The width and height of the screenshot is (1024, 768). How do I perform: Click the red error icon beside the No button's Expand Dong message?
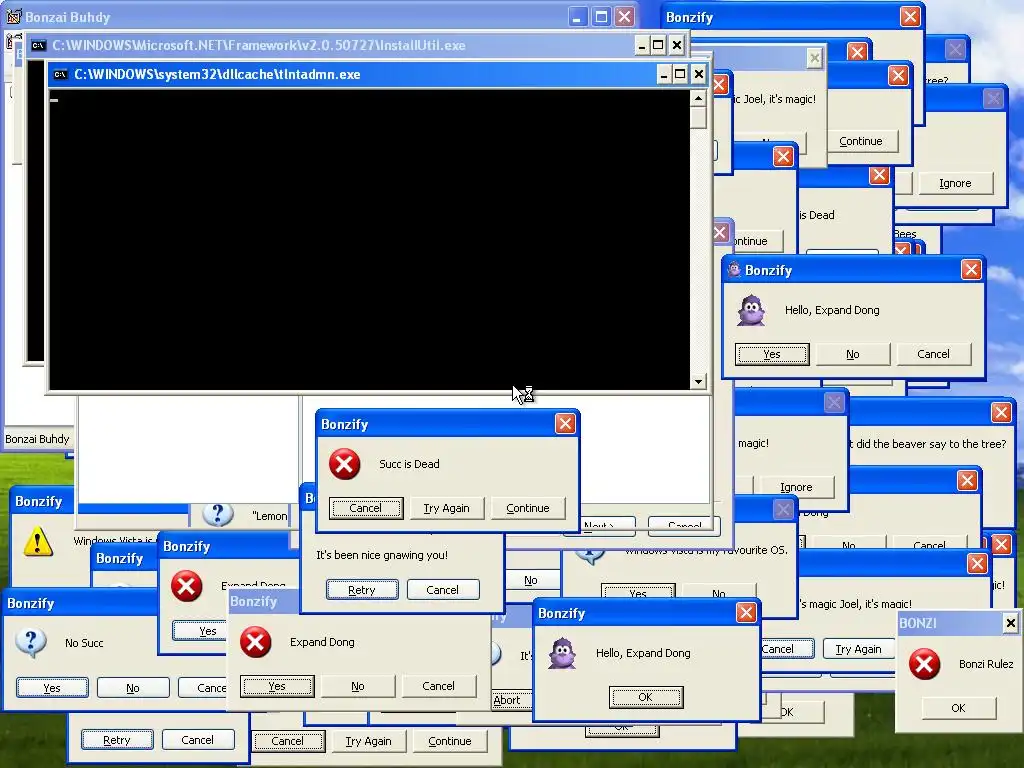pos(255,642)
